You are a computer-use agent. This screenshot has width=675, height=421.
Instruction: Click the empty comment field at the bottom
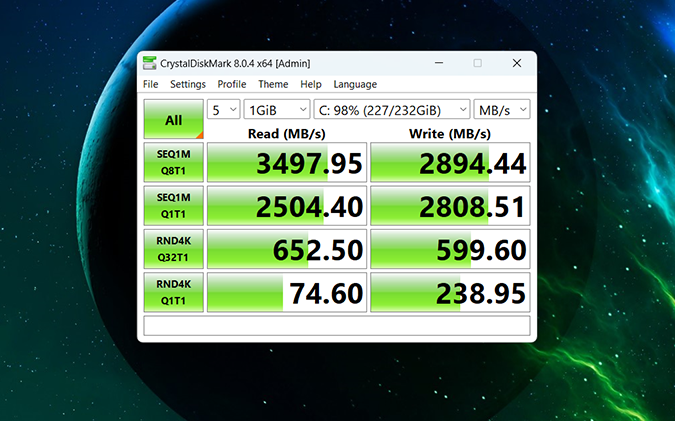(x=337, y=325)
